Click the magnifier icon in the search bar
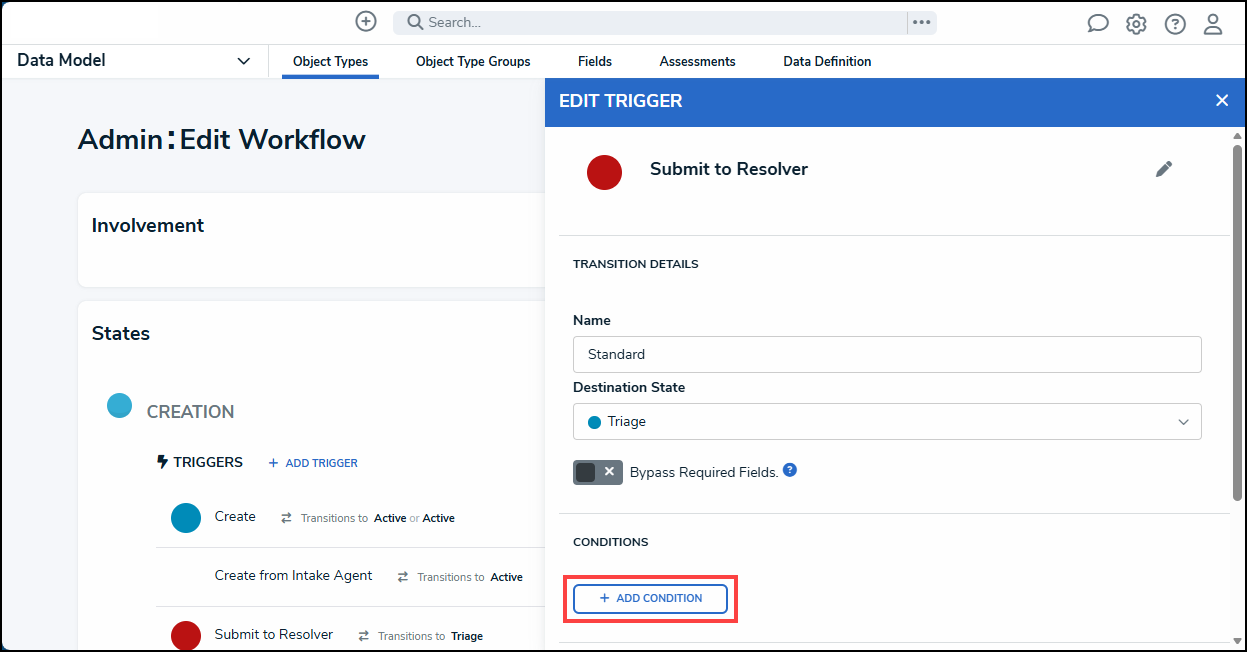This screenshot has height=652, width=1247. [415, 22]
